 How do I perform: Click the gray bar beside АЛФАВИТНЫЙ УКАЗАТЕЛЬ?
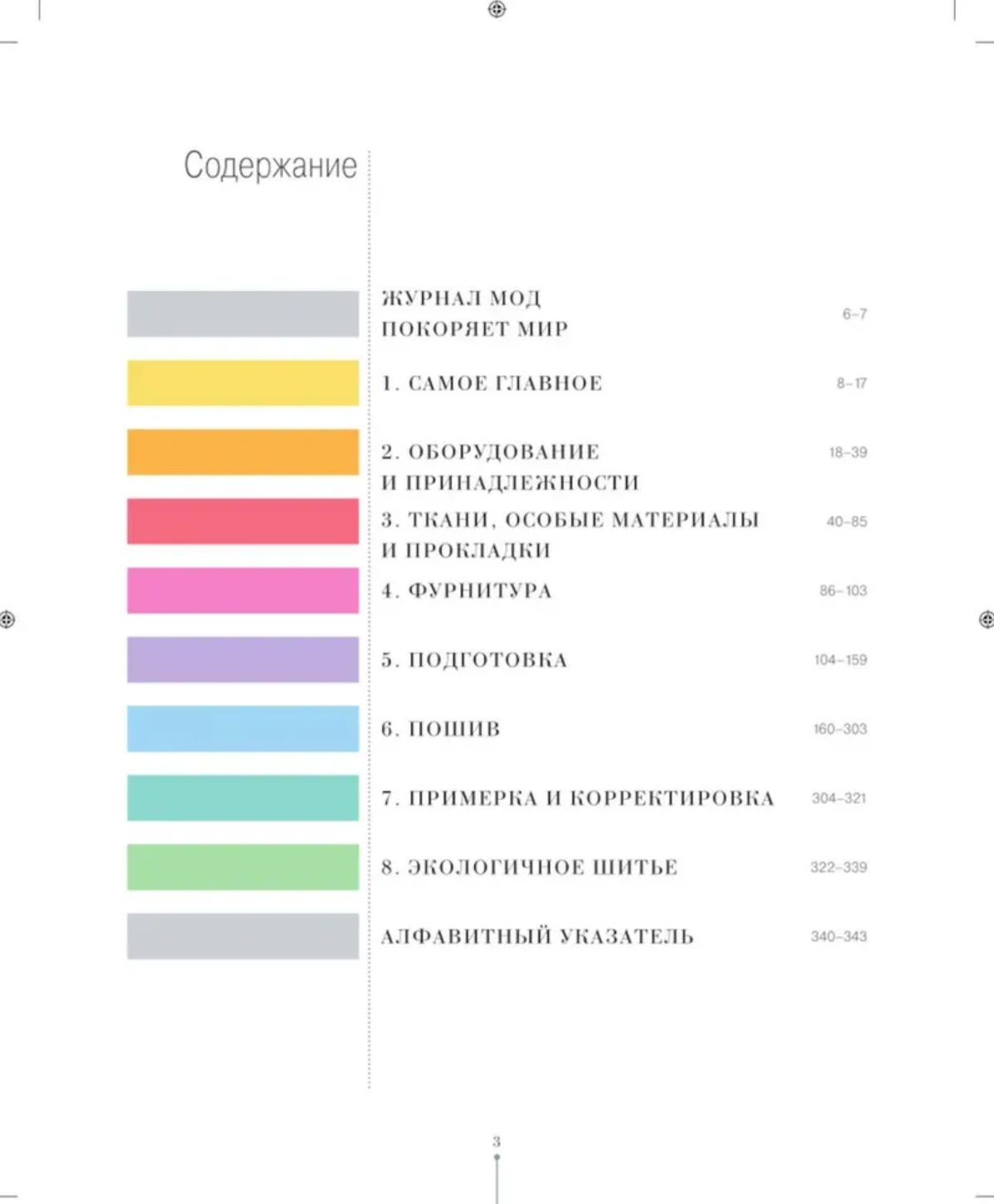pyautogui.click(x=243, y=936)
